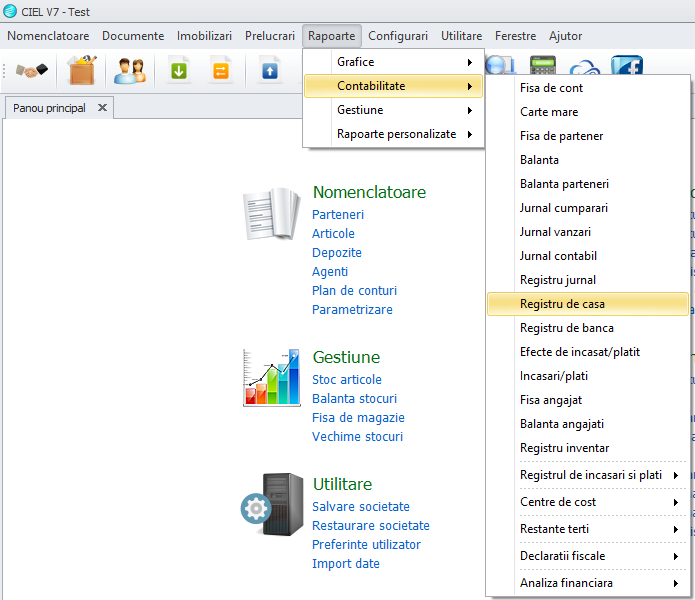This screenshot has height=600, width=695.
Task: Open Jurnal cumparari report
Action: [588, 208]
